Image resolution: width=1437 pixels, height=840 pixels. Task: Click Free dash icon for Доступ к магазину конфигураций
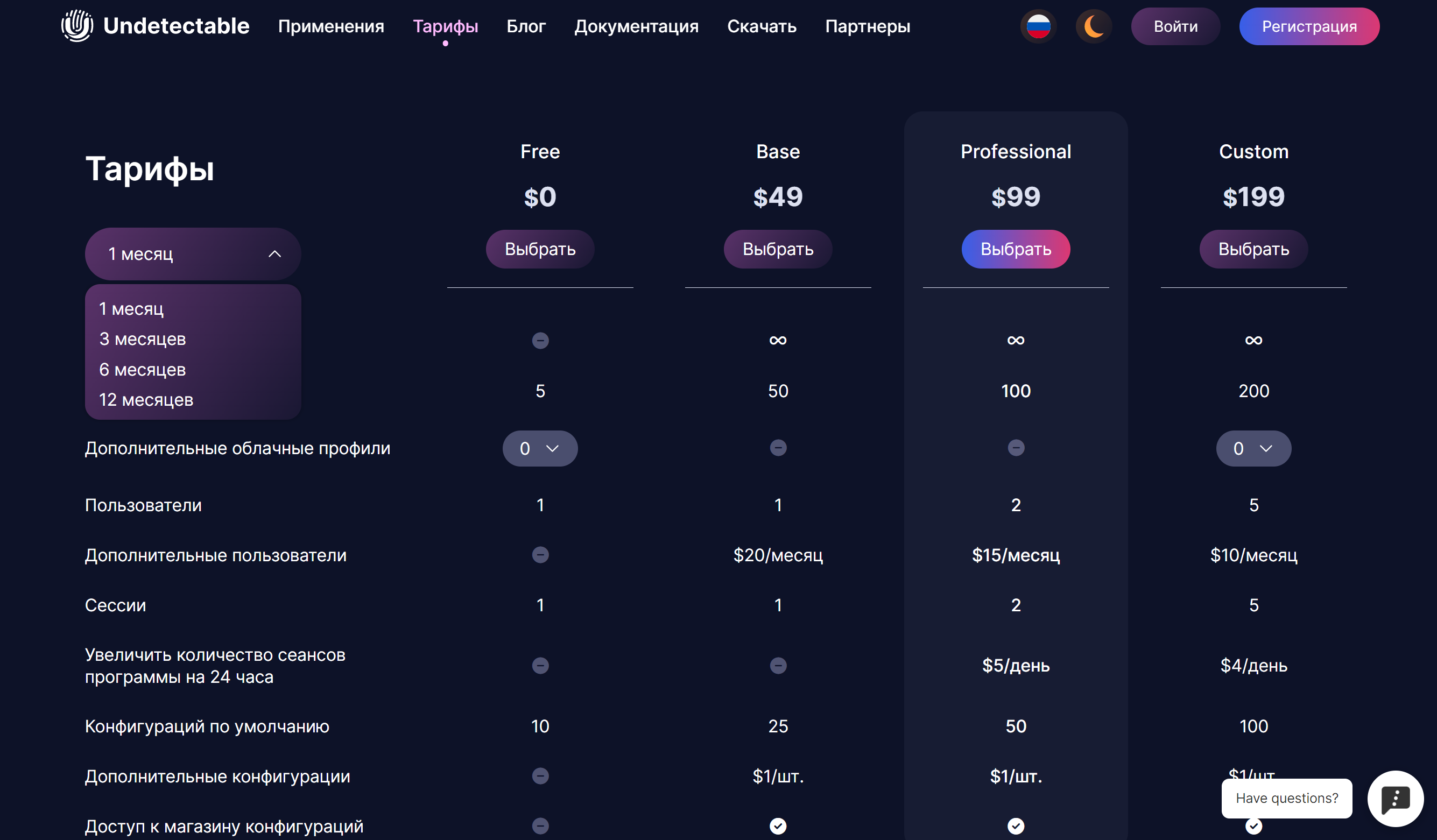(x=540, y=826)
